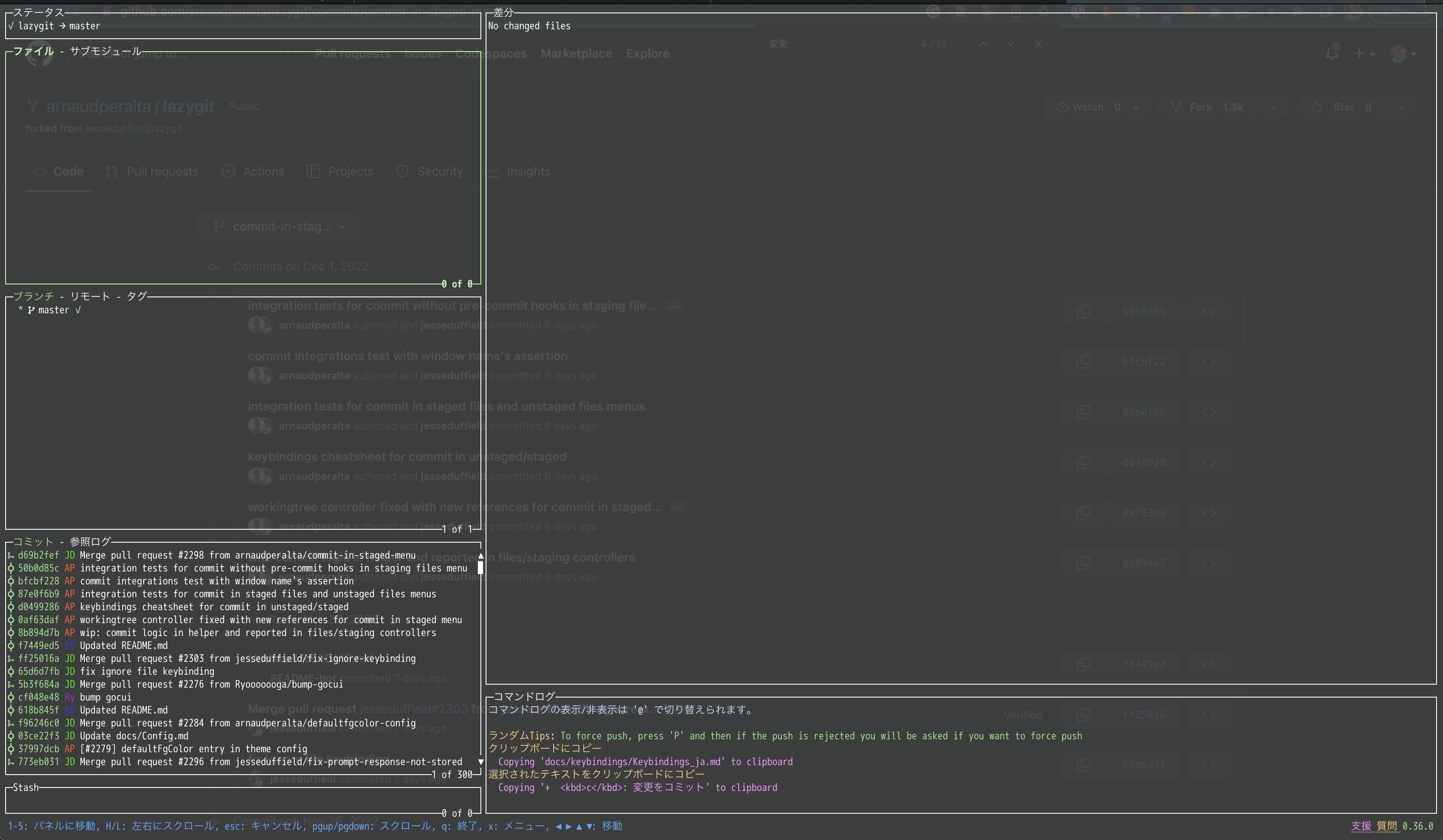Select commit 'bump gocui'

pyautogui.click(x=105, y=698)
